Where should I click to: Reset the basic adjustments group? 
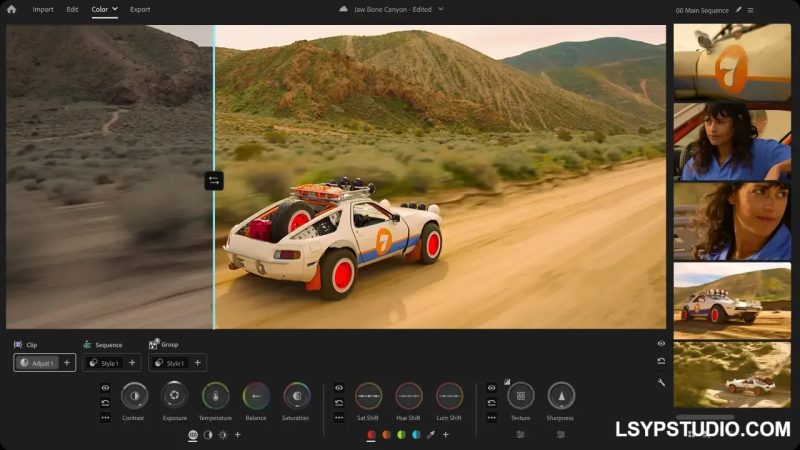[x=105, y=403]
